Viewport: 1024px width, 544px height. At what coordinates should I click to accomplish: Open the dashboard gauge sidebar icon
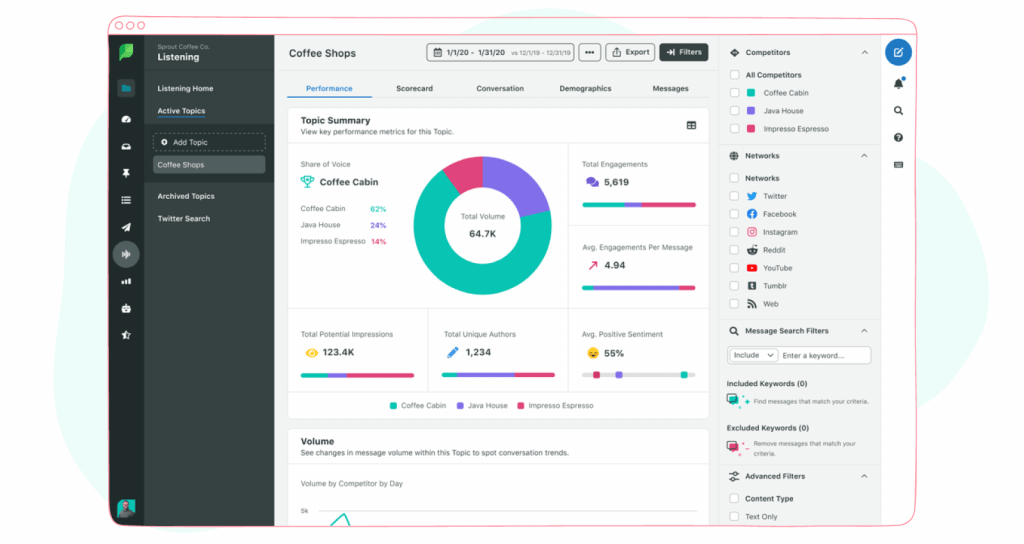pos(126,120)
